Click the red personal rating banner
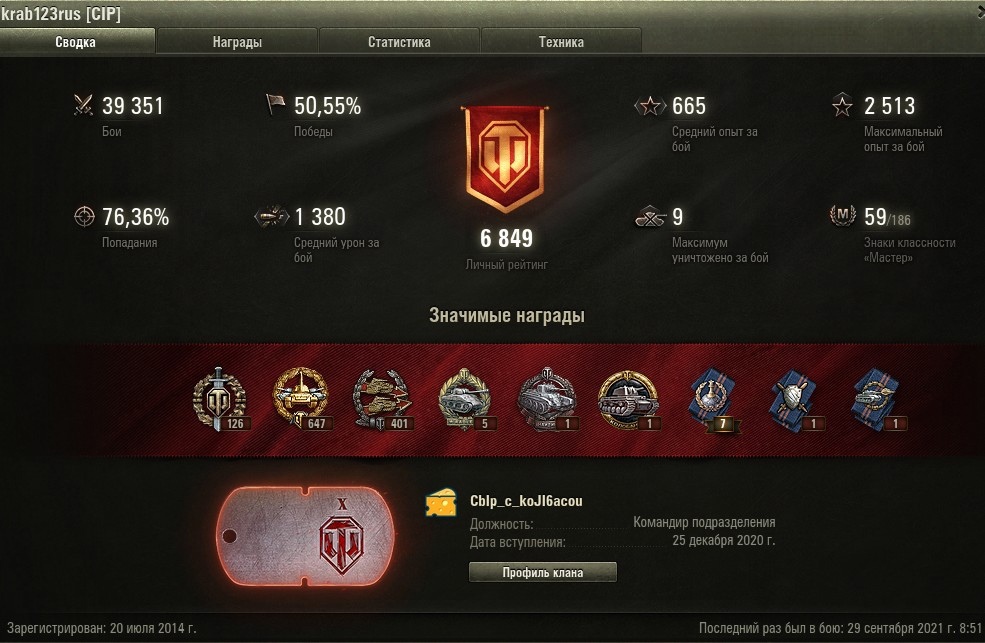 (504, 159)
